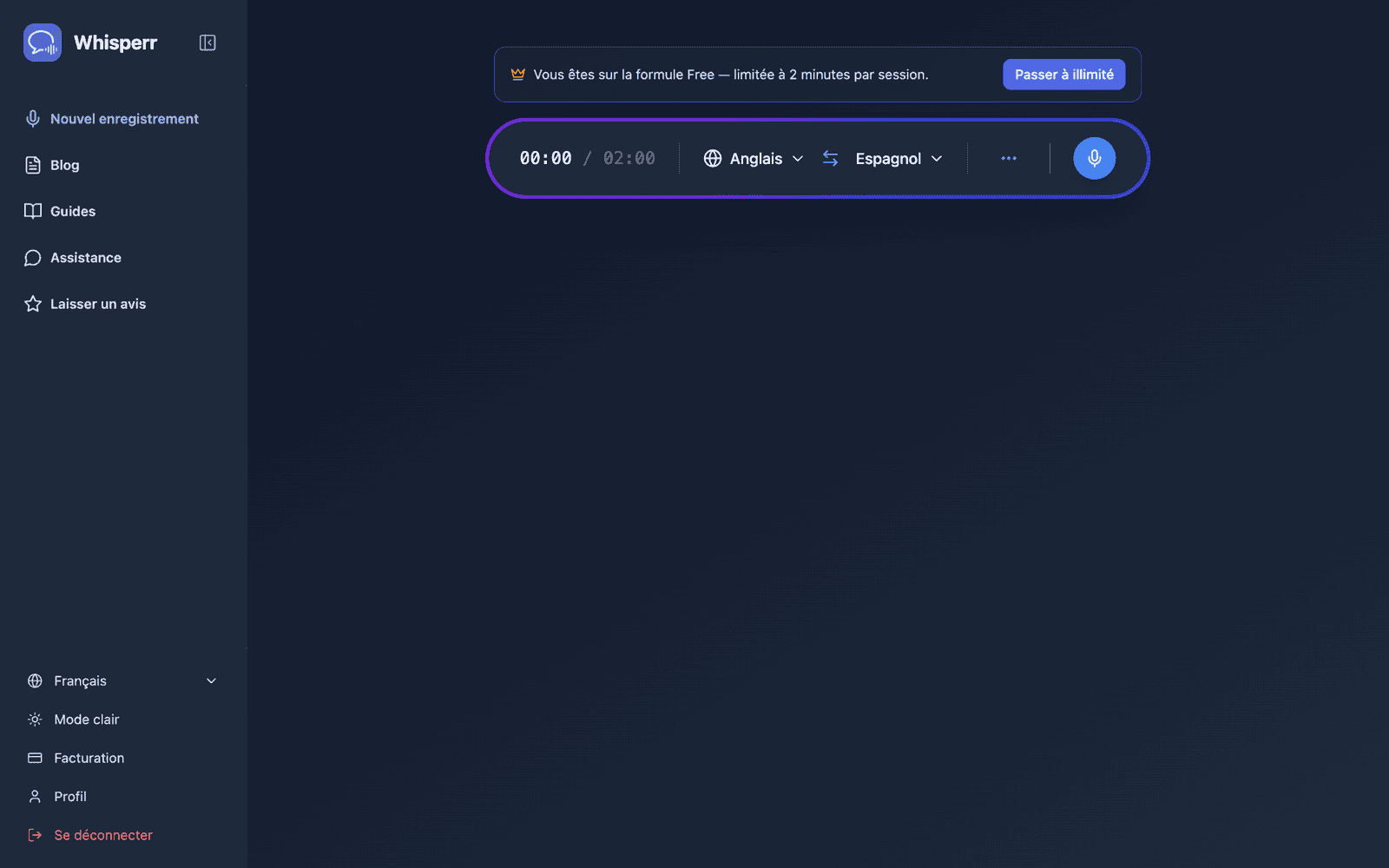Click the Whisperr app name
Image resolution: width=1389 pixels, height=868 pixels.
tap(115, 43)
